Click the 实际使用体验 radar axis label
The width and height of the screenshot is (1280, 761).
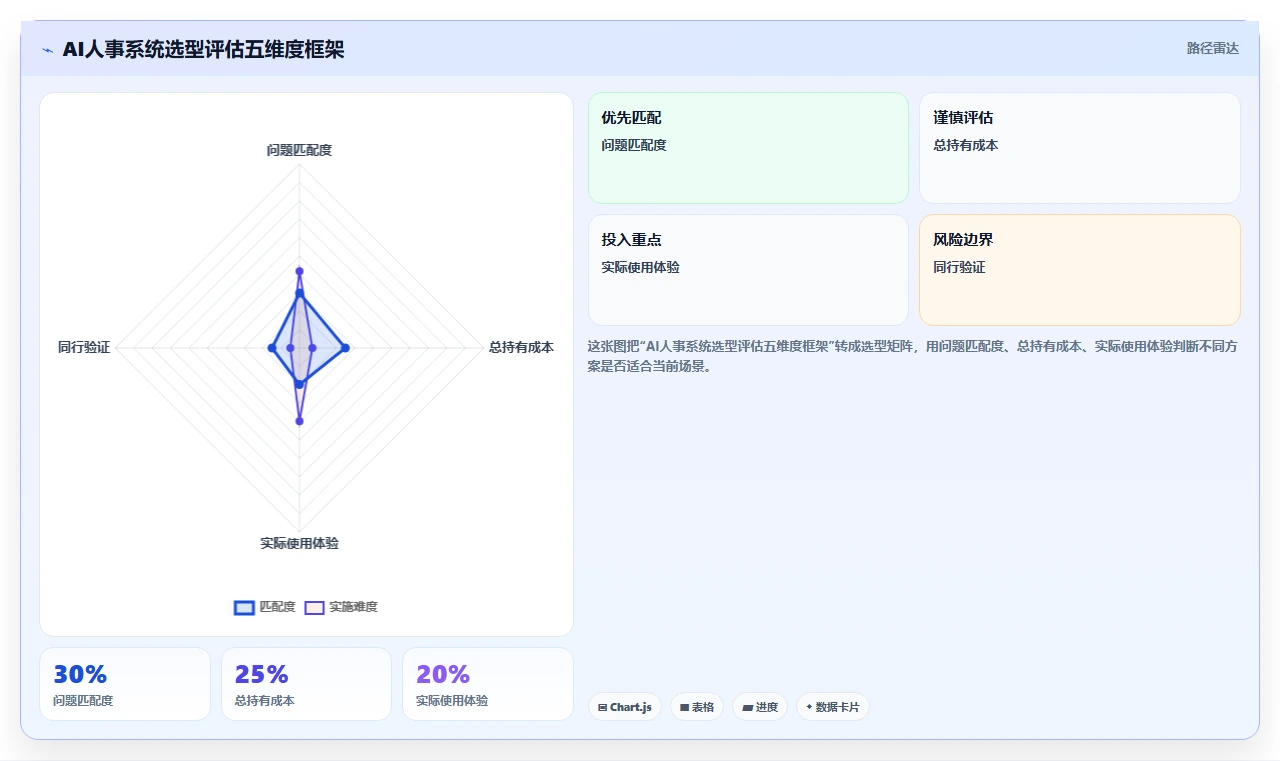coord(299,543)
